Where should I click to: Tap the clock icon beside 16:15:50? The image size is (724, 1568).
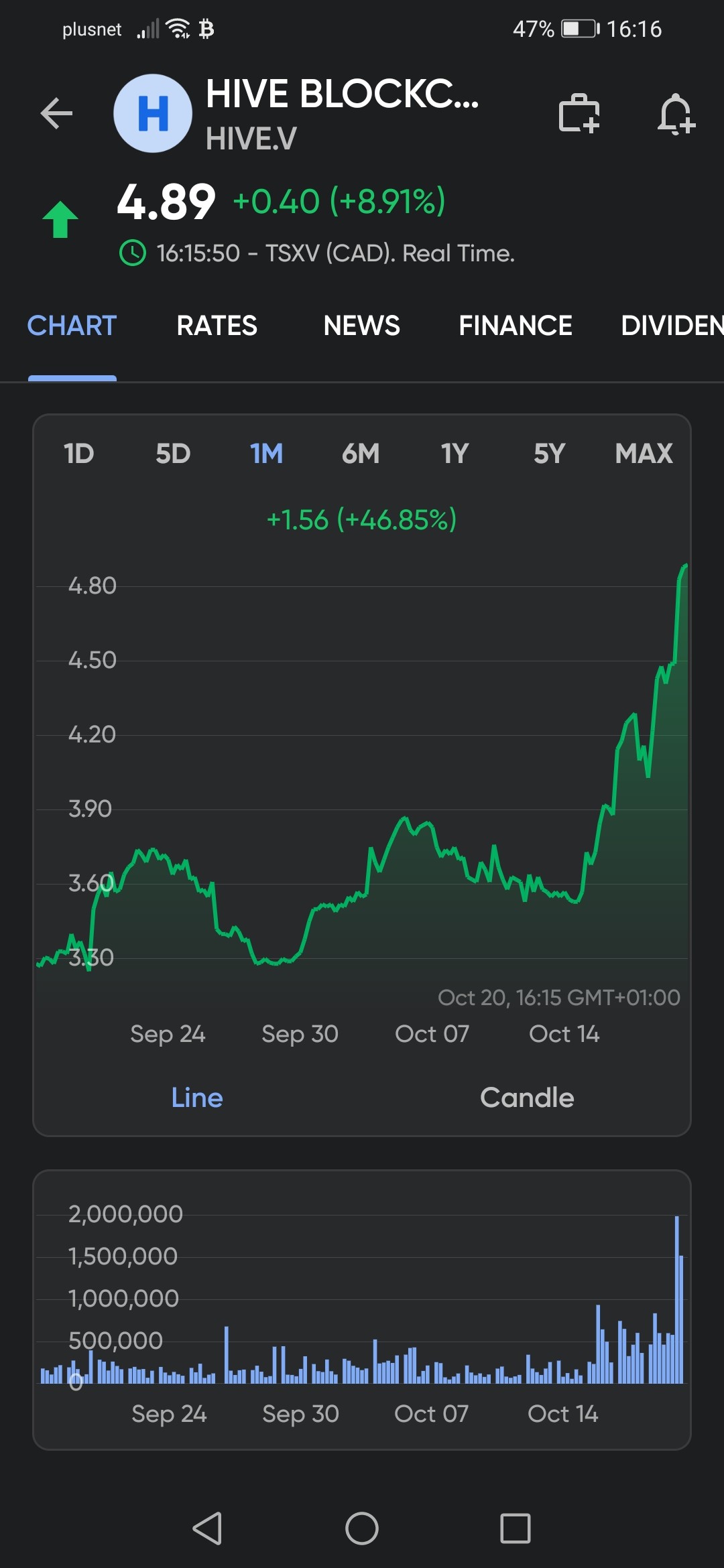coord(133,253)
